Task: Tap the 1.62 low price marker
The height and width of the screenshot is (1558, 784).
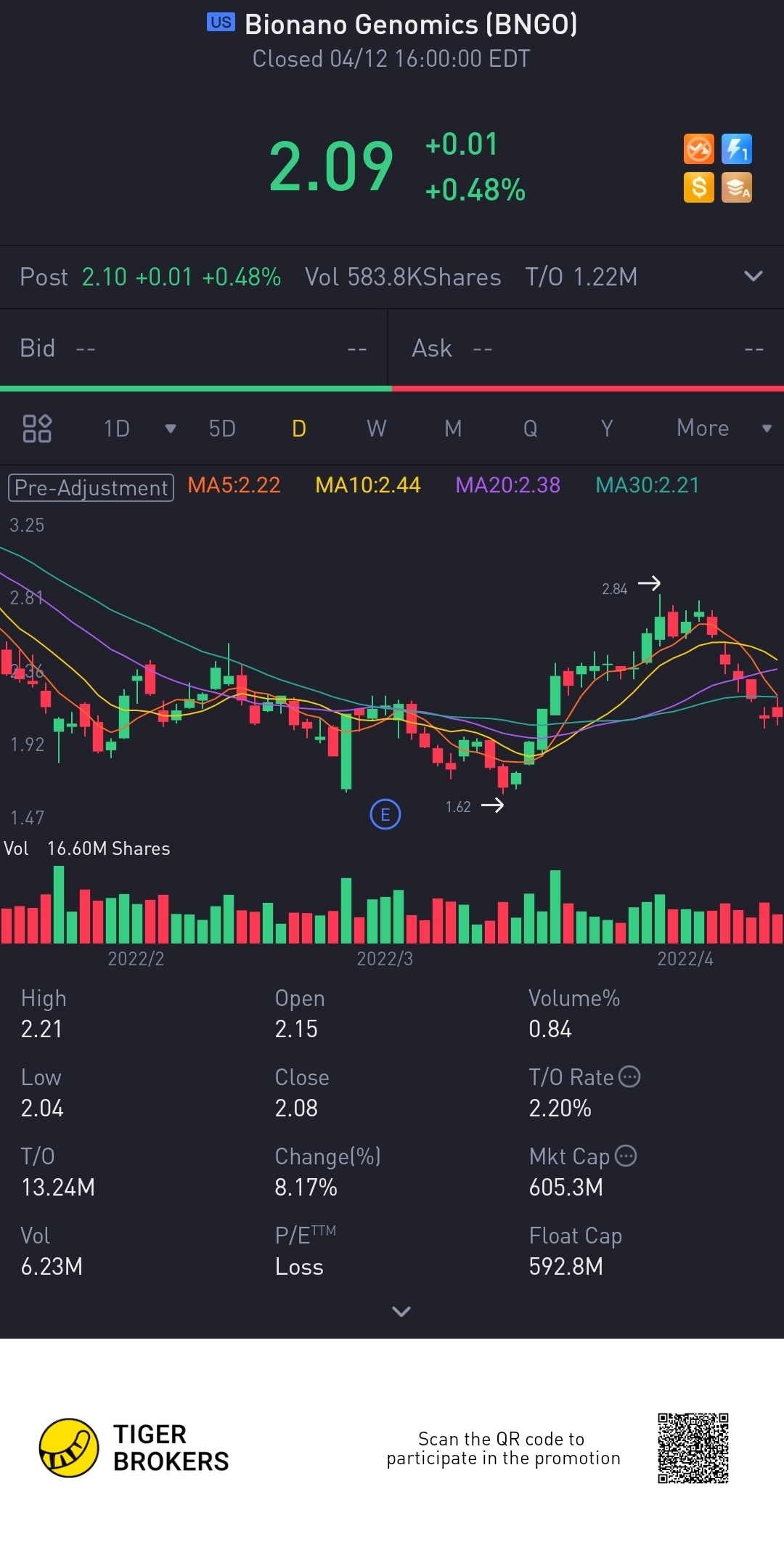Action: point(475,806)
